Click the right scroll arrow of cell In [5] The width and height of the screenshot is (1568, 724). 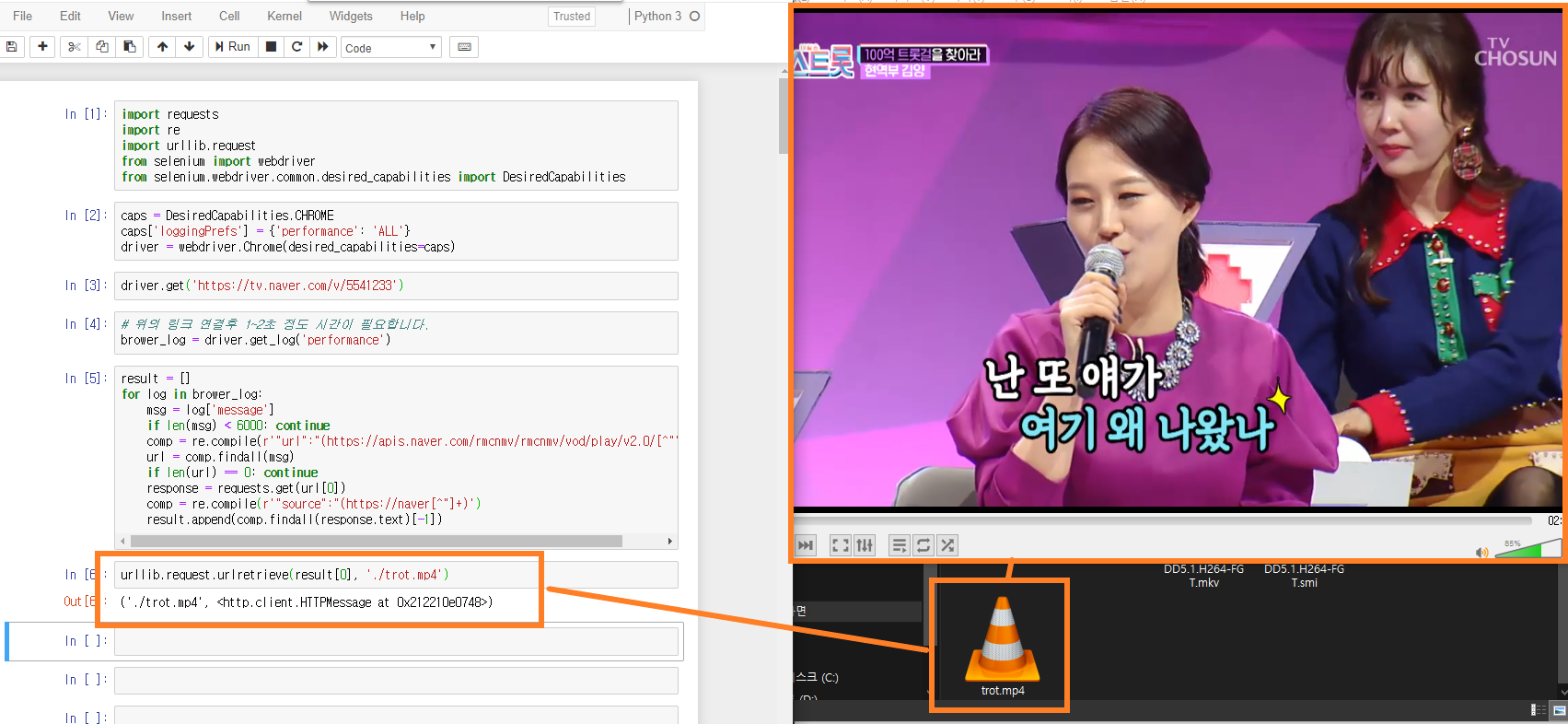(670, 542)
